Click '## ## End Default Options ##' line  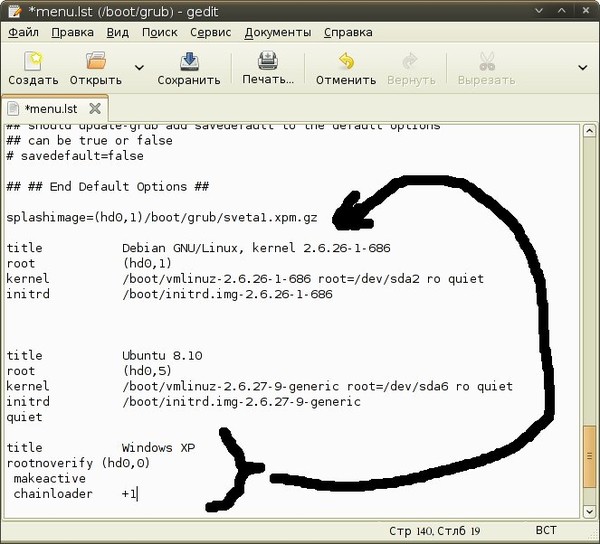click(108, 187)
